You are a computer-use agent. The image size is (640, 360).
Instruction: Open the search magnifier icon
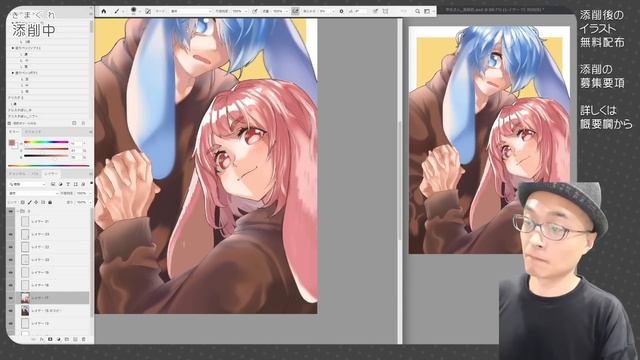(x=417, y=11)
